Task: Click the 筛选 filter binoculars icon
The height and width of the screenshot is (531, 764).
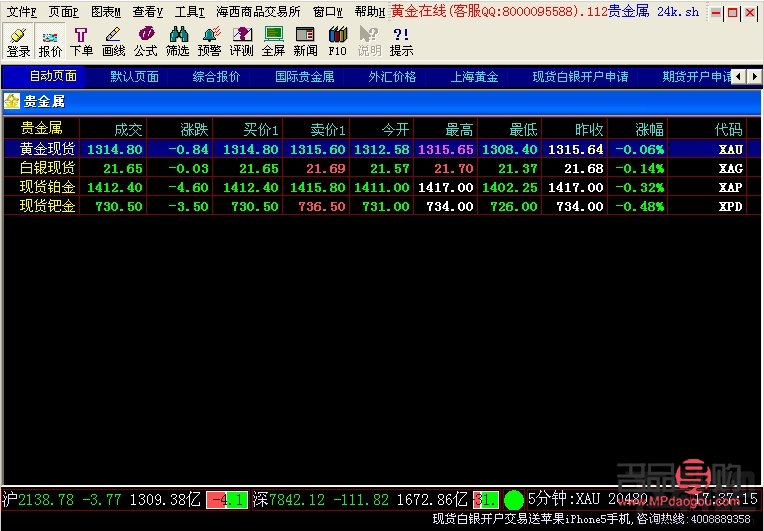Action: pyautogui.click(x=177, y=42)
